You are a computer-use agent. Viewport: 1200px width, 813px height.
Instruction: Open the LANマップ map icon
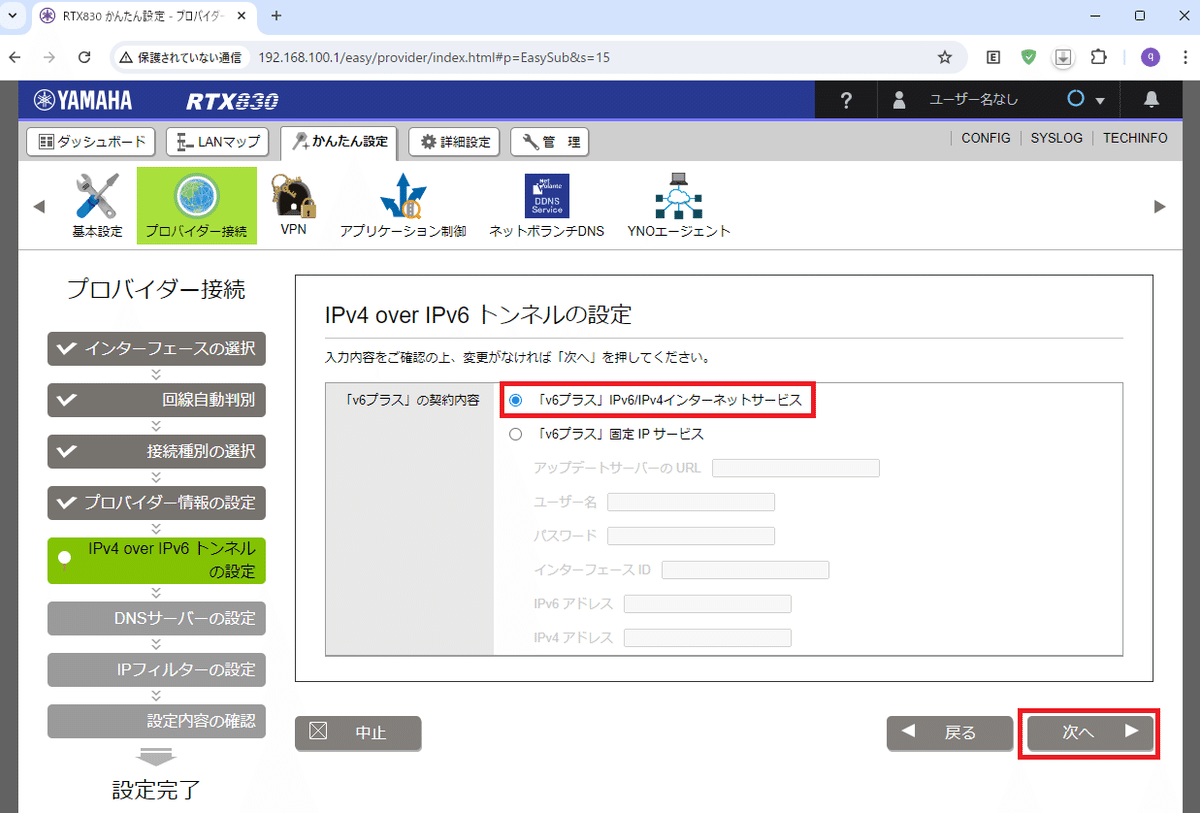pos(217,141)
